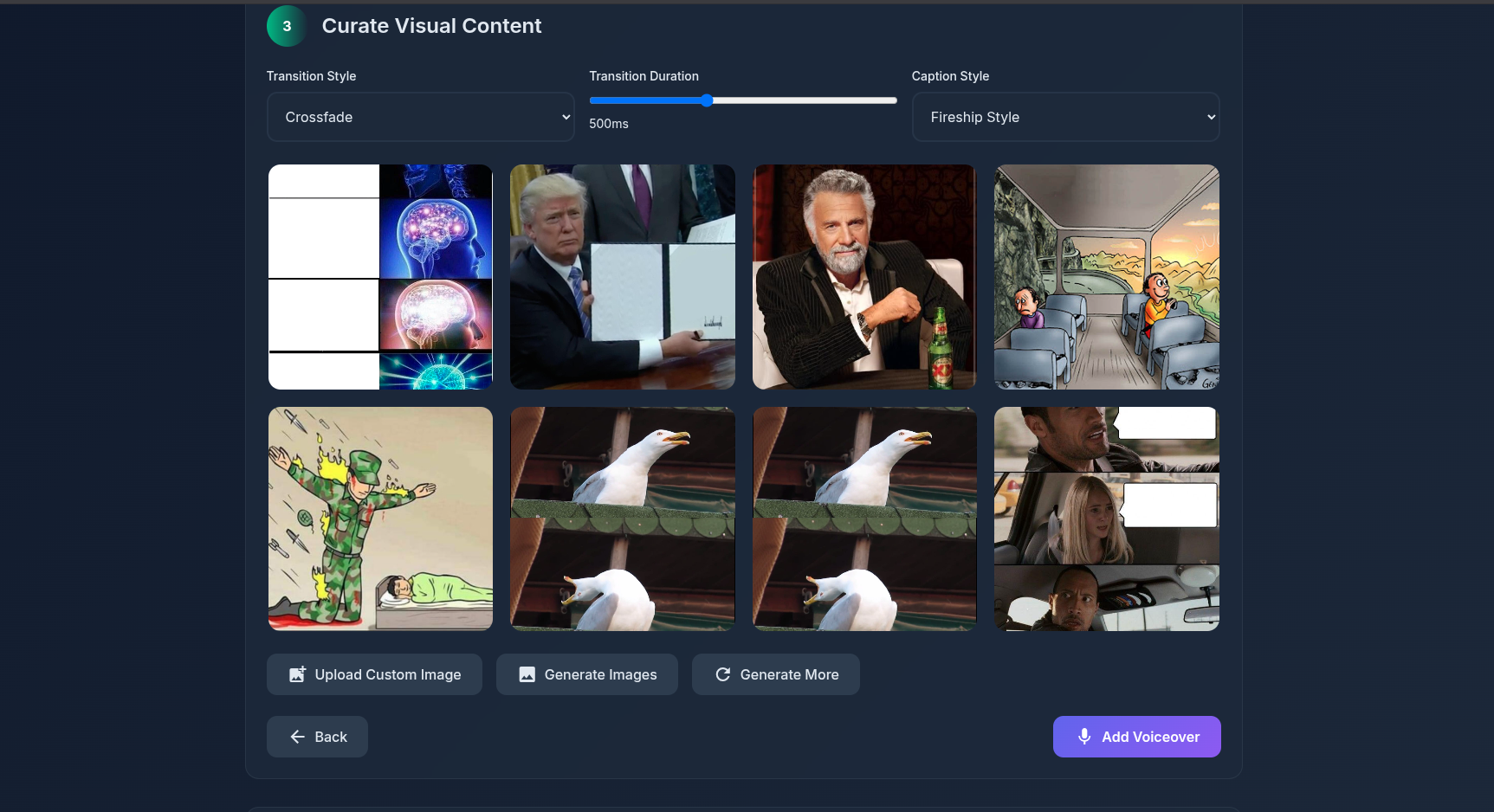
Task: Click the Transition Duration label
Action: [x=644, y=76]
